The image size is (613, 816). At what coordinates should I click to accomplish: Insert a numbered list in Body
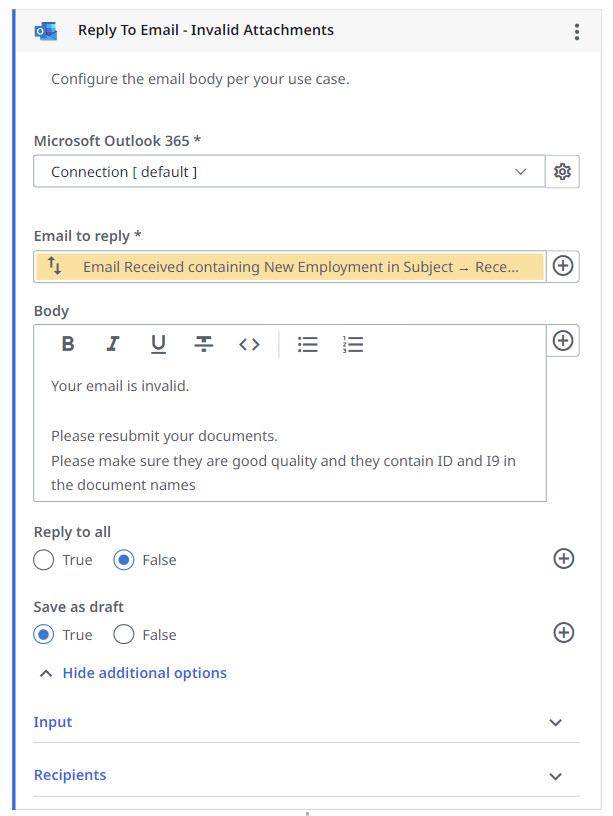coord(353,344)
